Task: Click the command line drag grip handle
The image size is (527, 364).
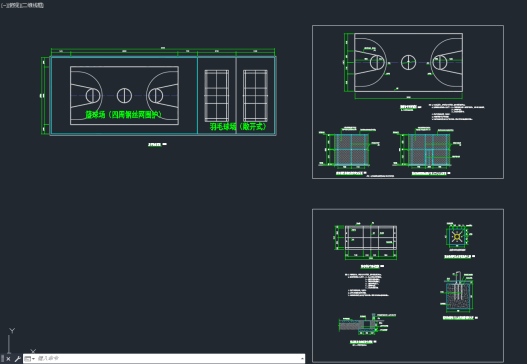Action: [x=2, y=359]
